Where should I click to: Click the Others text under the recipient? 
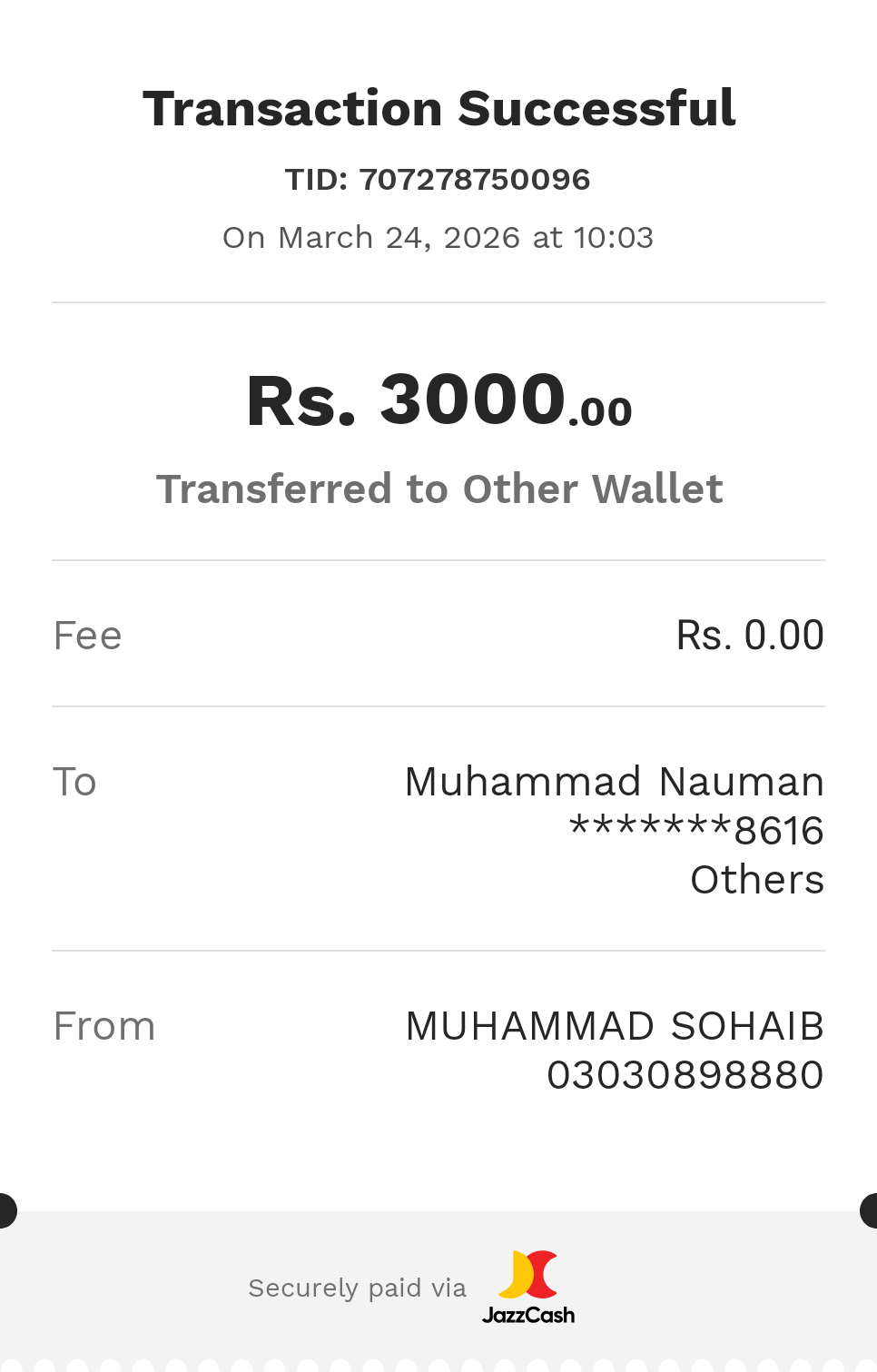pyautogui.click(x=757, y=880)
